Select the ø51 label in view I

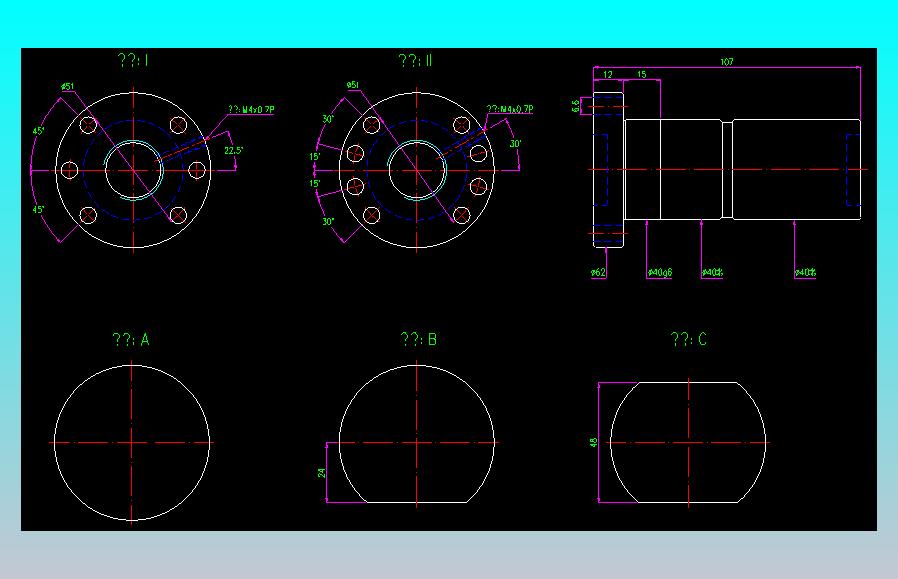pos(68,86)
